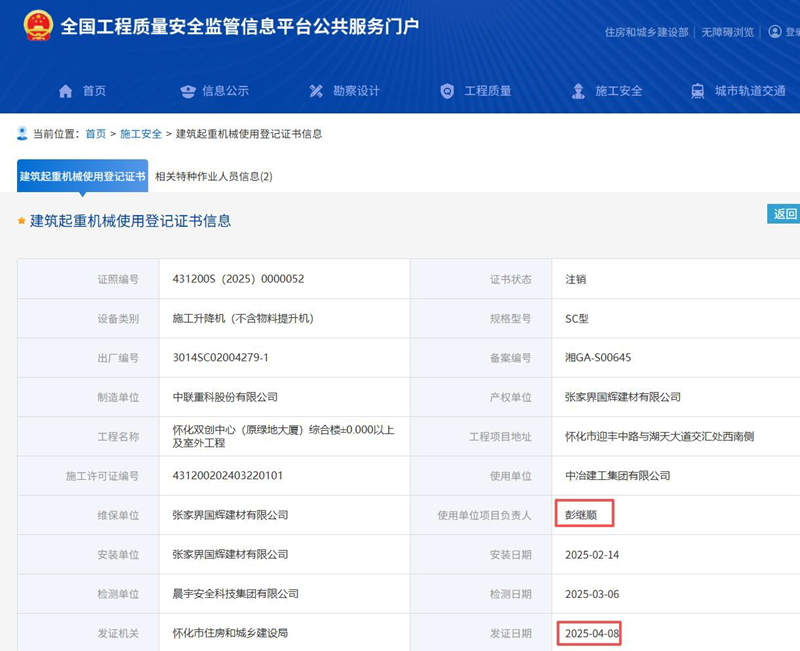Click the 勘察设计 tools icon

point(317,91)
